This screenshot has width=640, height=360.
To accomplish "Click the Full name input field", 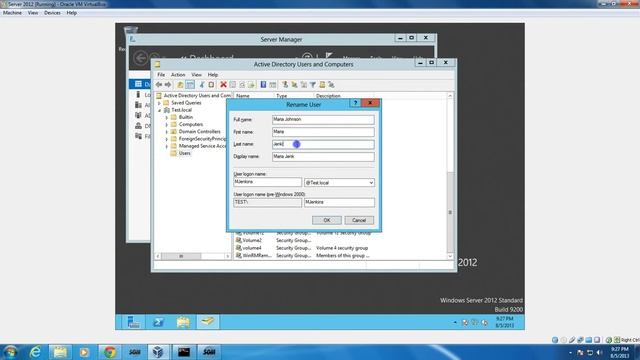I will (323, 120).
